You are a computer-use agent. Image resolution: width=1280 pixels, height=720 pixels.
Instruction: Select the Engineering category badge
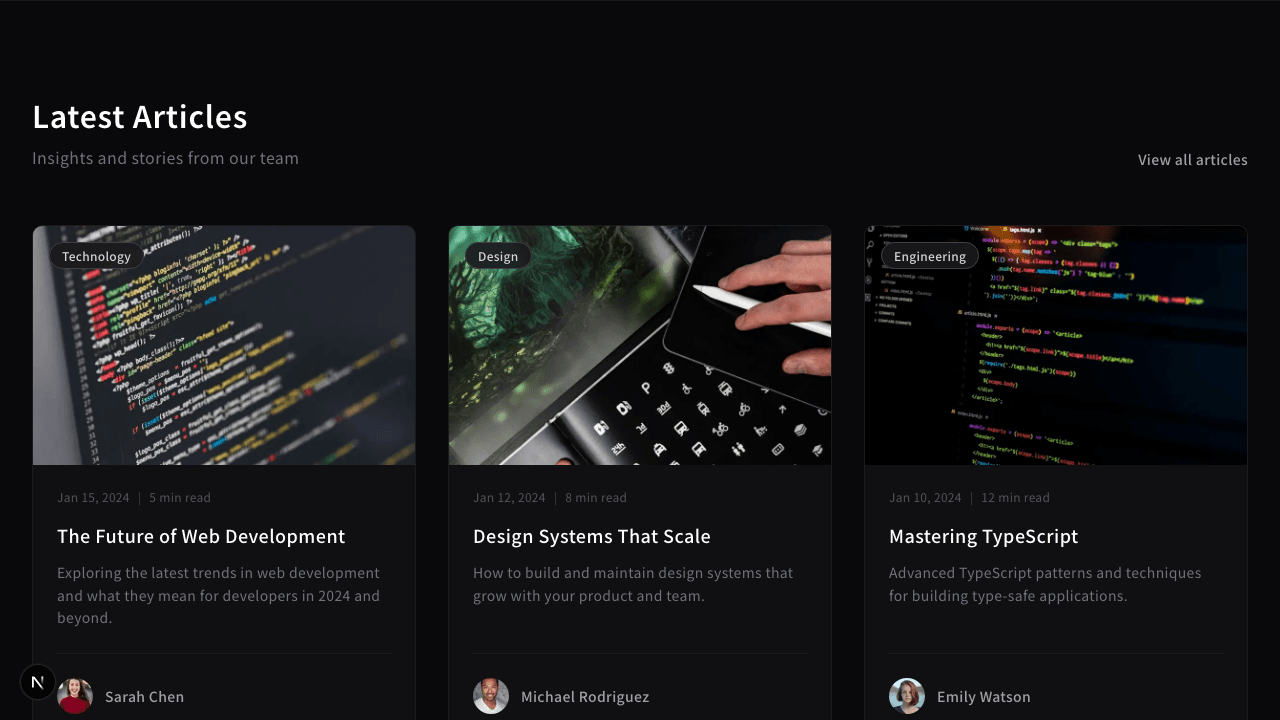click(x=930, y=256)
